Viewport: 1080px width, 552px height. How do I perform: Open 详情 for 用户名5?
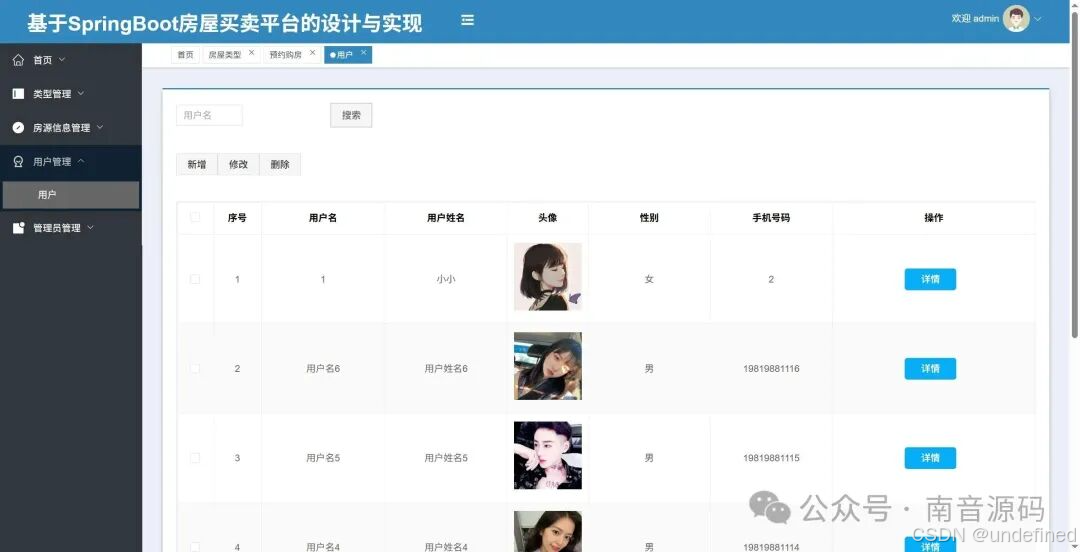click(x=930, y=458)
